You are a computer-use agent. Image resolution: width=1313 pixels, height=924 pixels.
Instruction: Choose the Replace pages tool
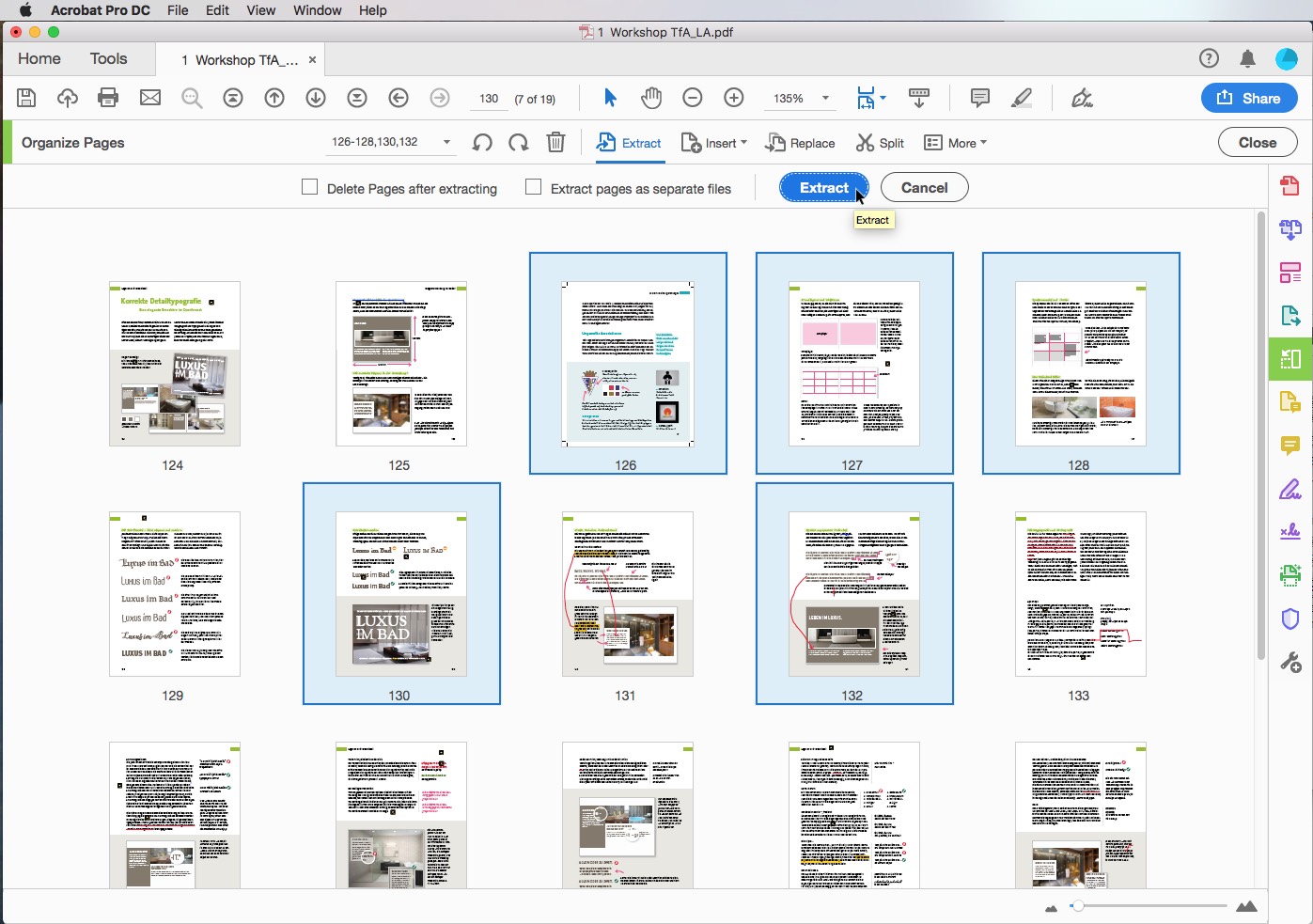click(x=801, y=143)
